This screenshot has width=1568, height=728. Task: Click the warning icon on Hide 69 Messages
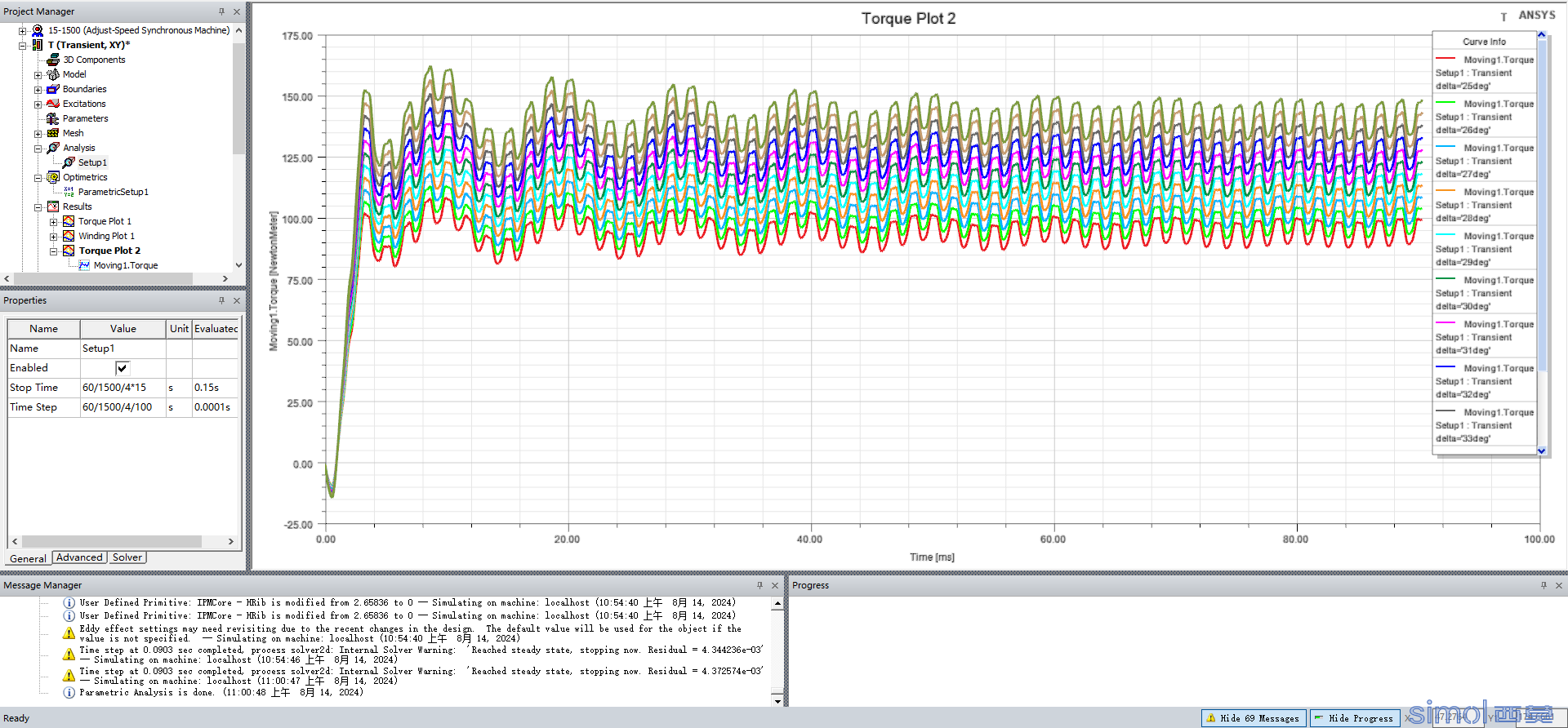pyautogui.click(x=1211, y=718)
